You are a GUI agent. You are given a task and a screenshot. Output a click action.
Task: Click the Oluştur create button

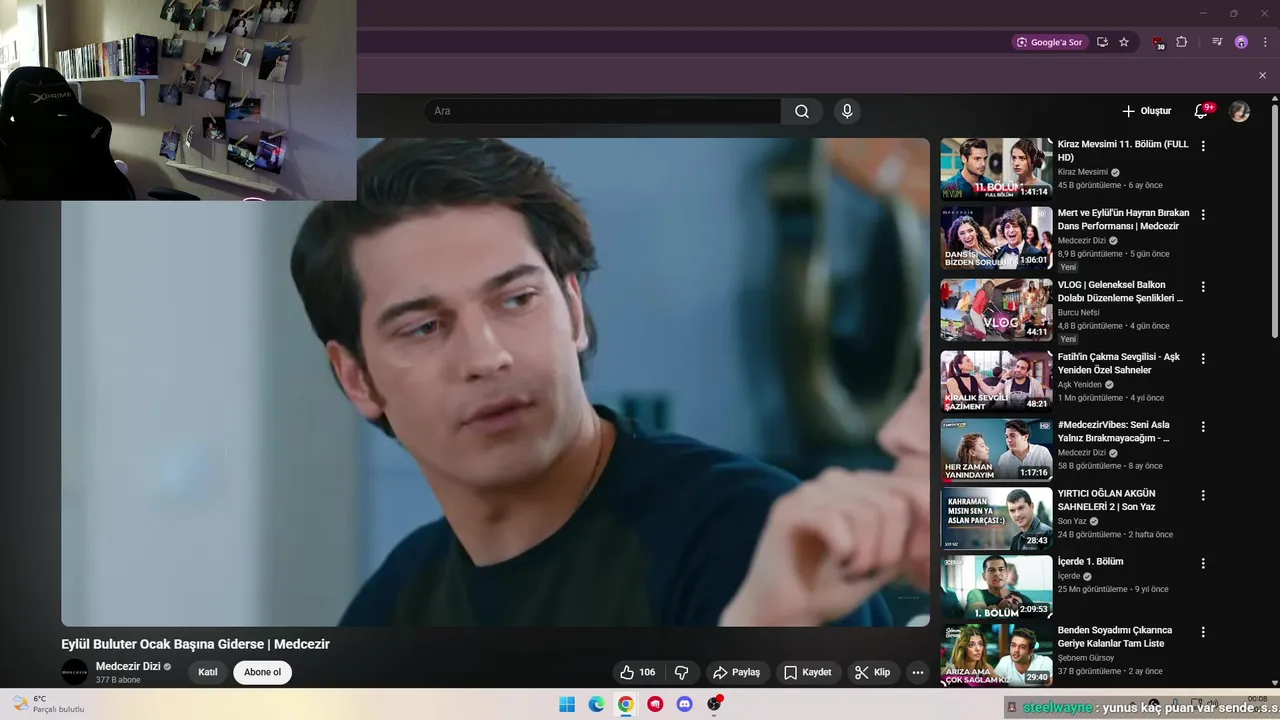[x=1146, y=111]
